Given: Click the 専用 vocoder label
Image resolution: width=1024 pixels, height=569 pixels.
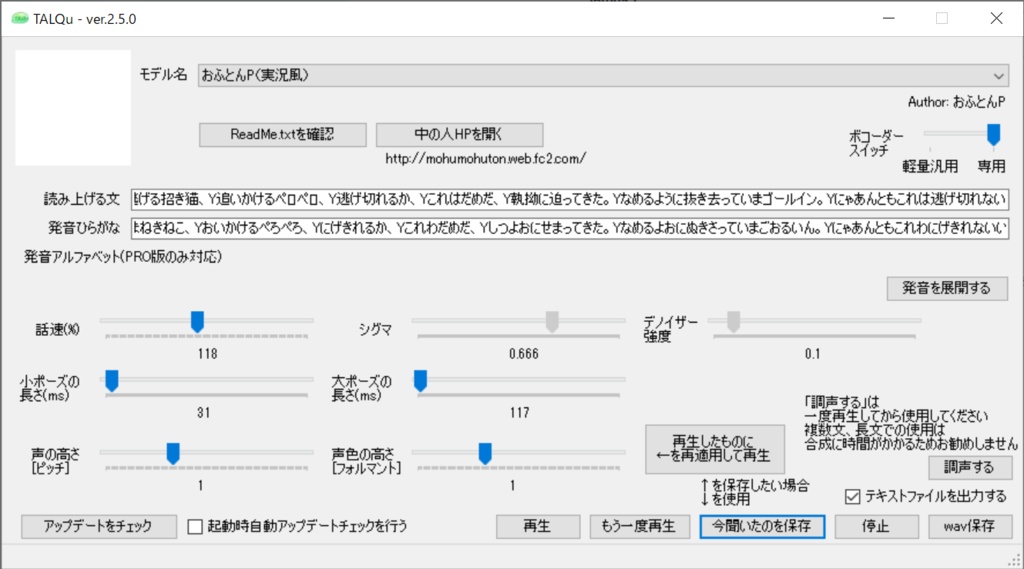Looking at the screenshot, I should pos(991,166).
